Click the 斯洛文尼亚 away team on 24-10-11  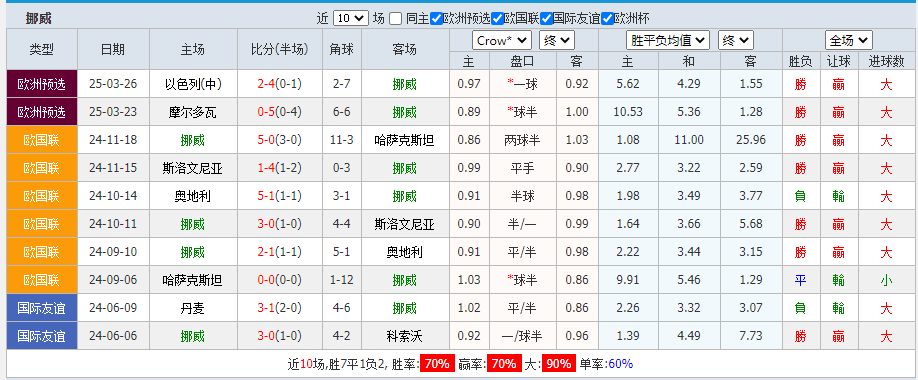point(405,224)
